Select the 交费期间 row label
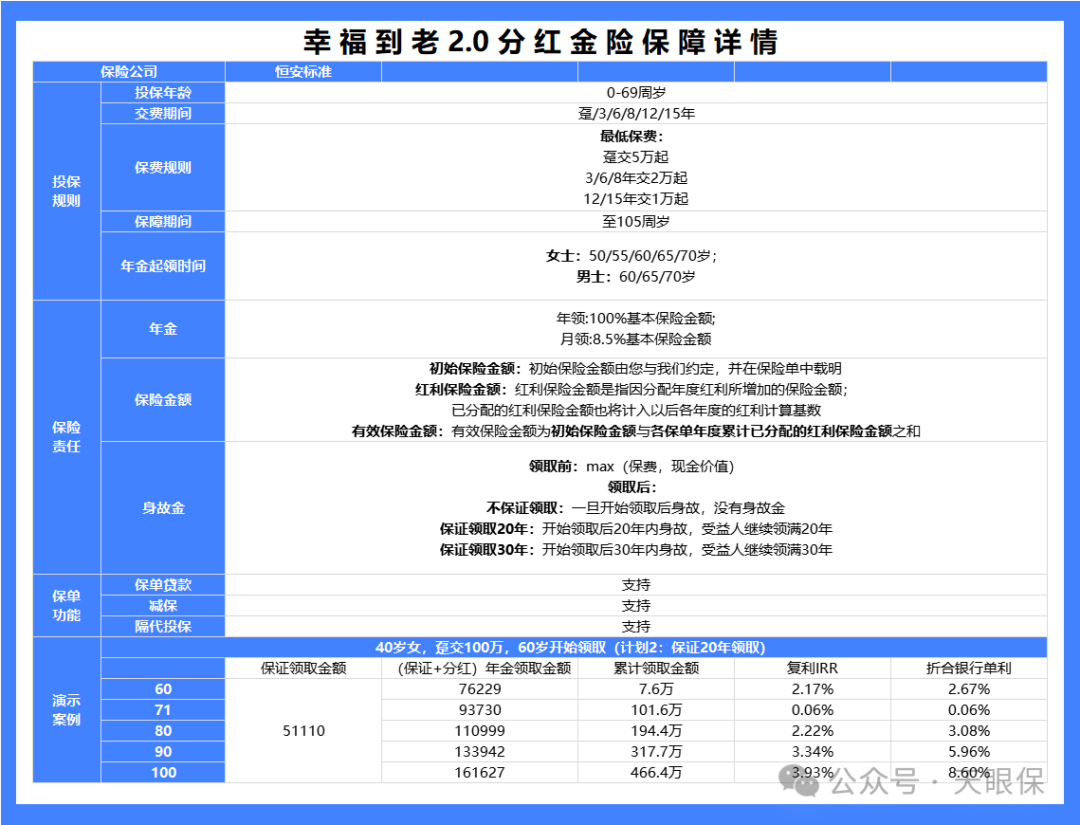The height and width of the screenshot is (825, 1080). coord(162,113)
